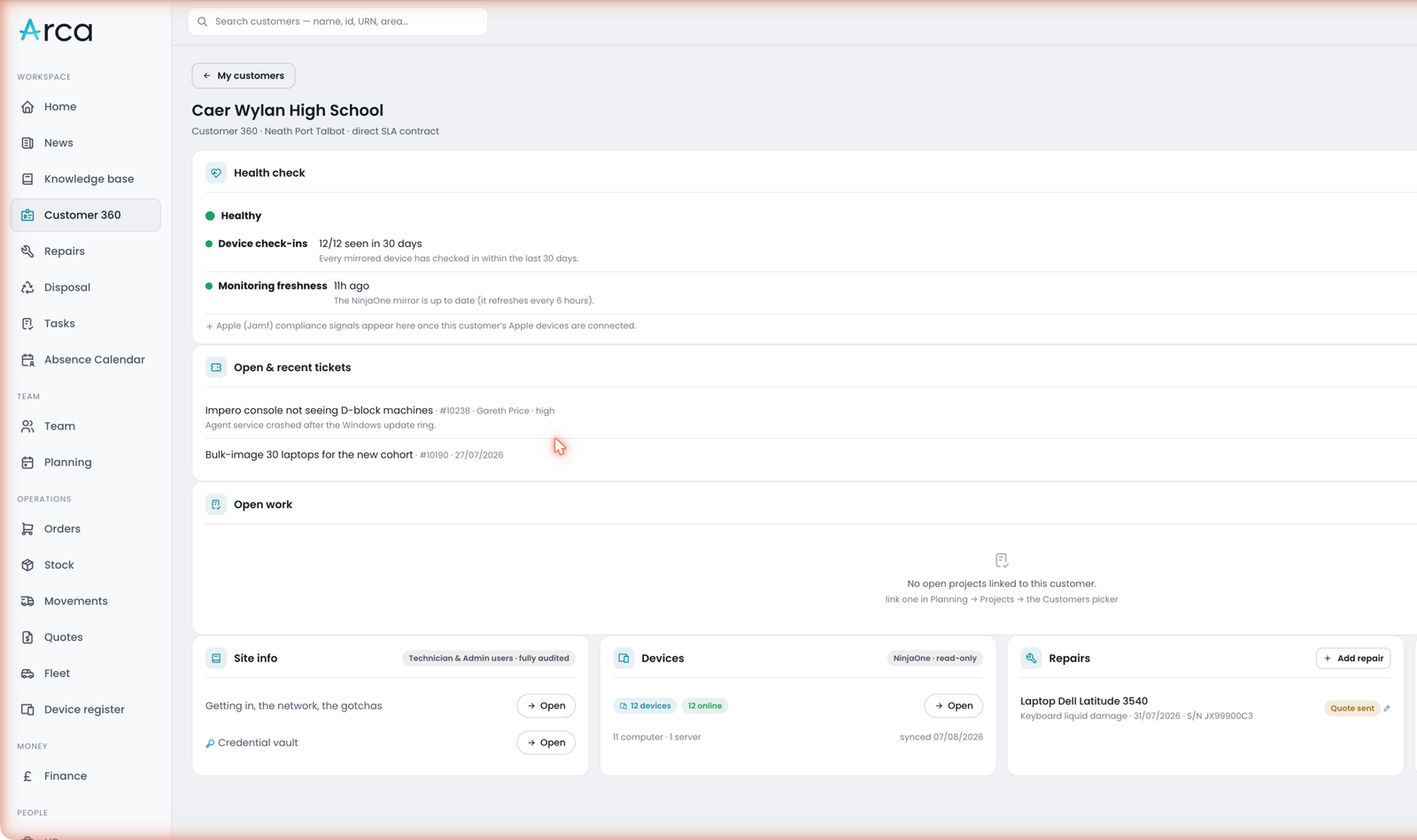The width and height of the screenshot is (1417, 840).
Task: Click the search customers field
Action: [x=337, y=21]
